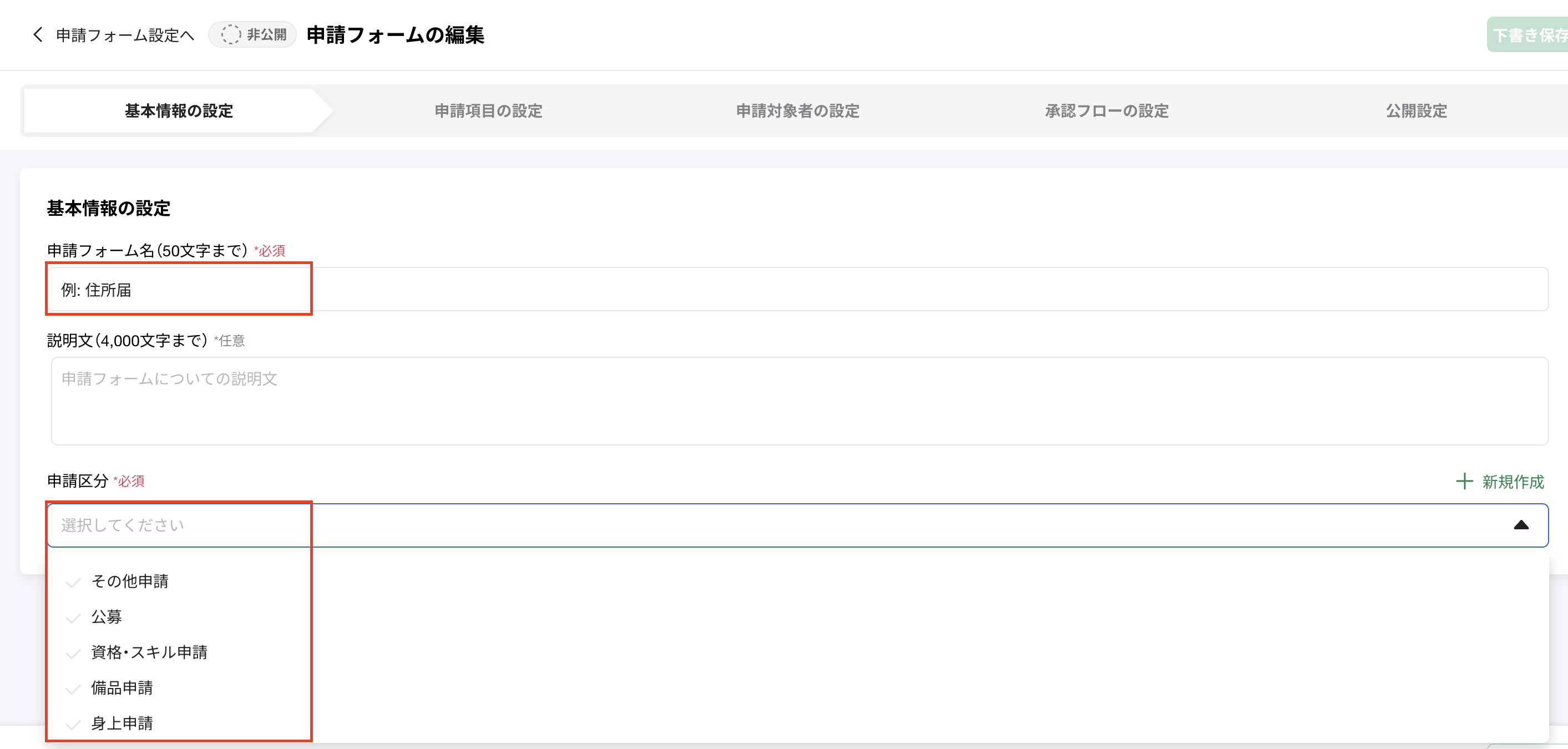Click the 申請フォーム設定へ back link

click(124, 36)
